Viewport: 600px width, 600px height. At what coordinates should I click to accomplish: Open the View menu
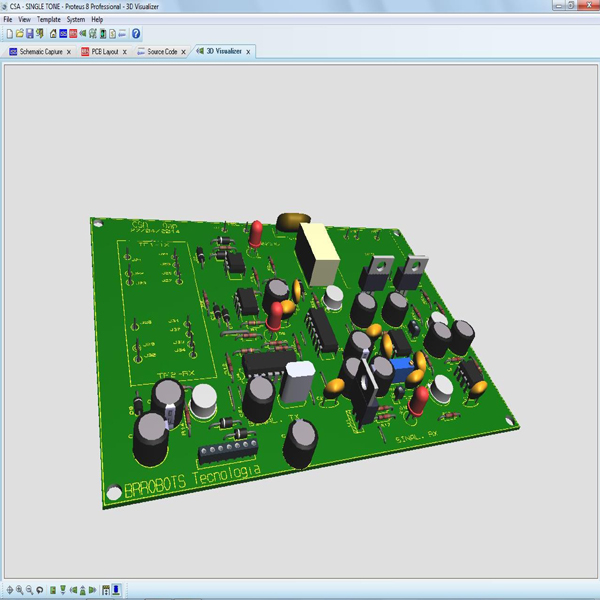[x=25, y=19]
